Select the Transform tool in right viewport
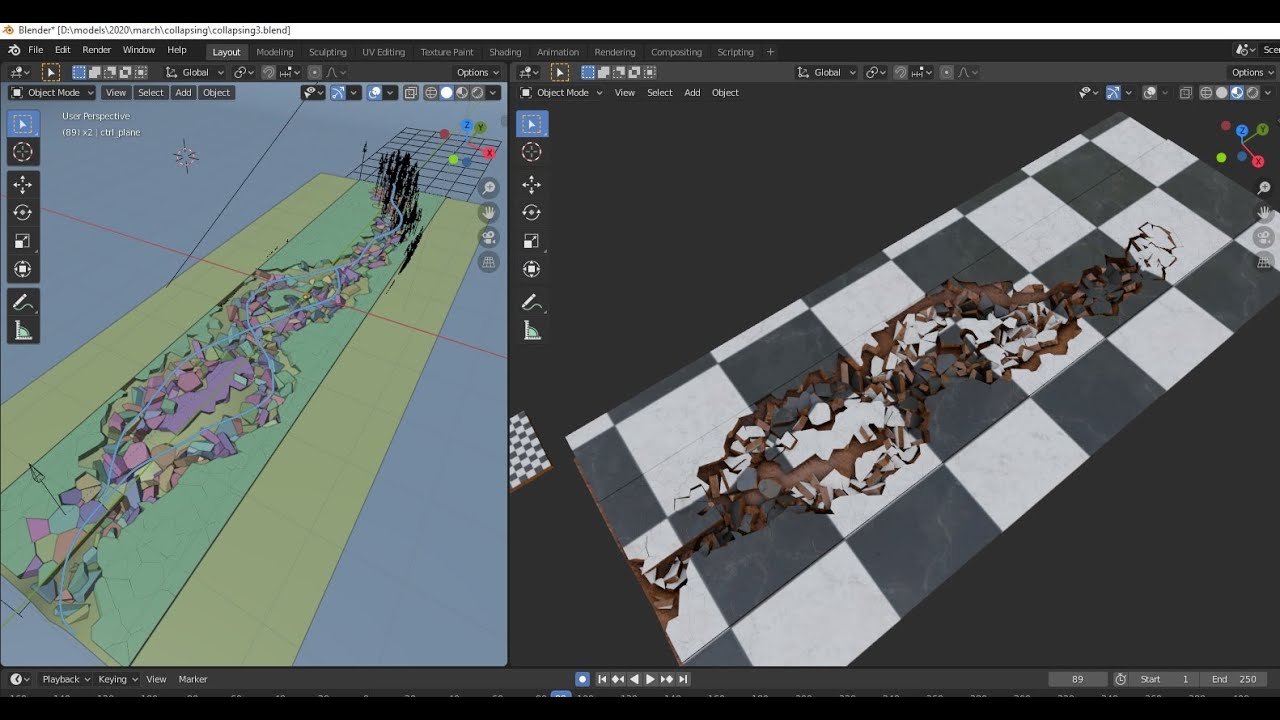 [x=532, y=269]
